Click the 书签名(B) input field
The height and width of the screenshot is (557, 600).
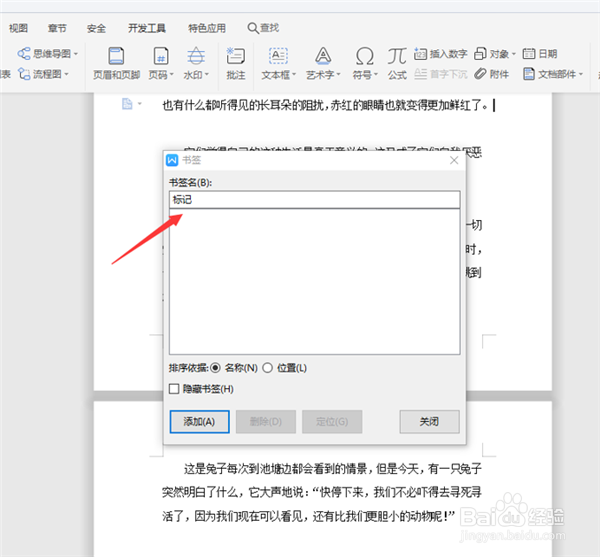[315, 200]
